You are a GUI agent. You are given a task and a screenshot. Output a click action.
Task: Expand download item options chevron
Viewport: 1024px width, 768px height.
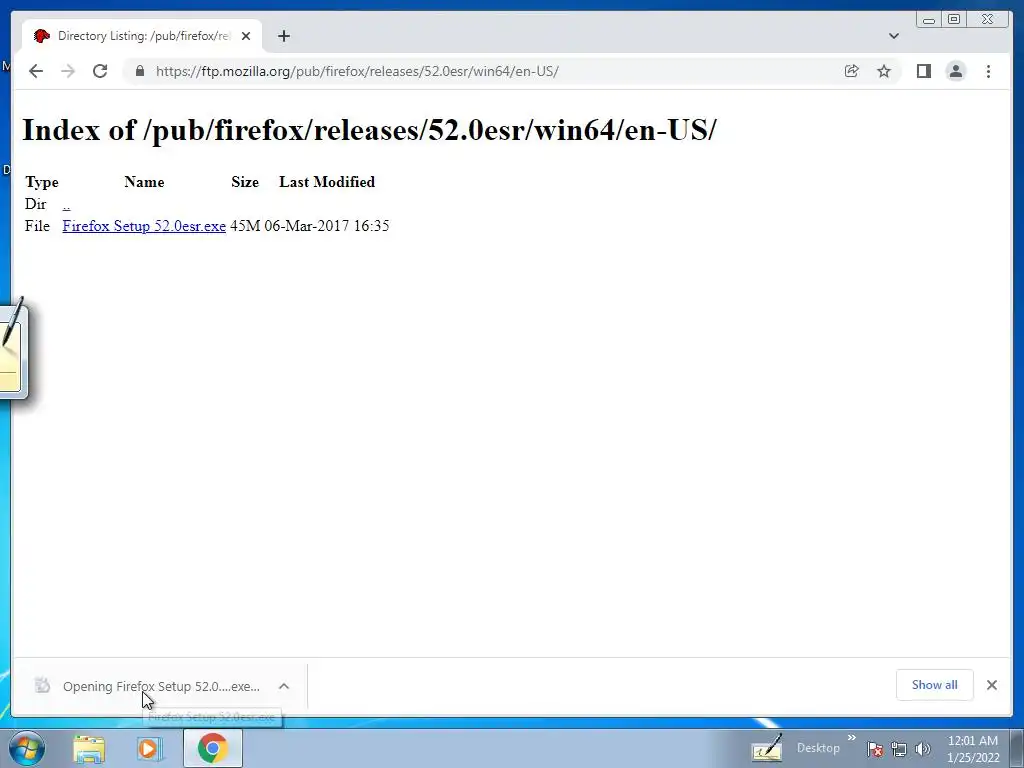click(x=283, y=686)
